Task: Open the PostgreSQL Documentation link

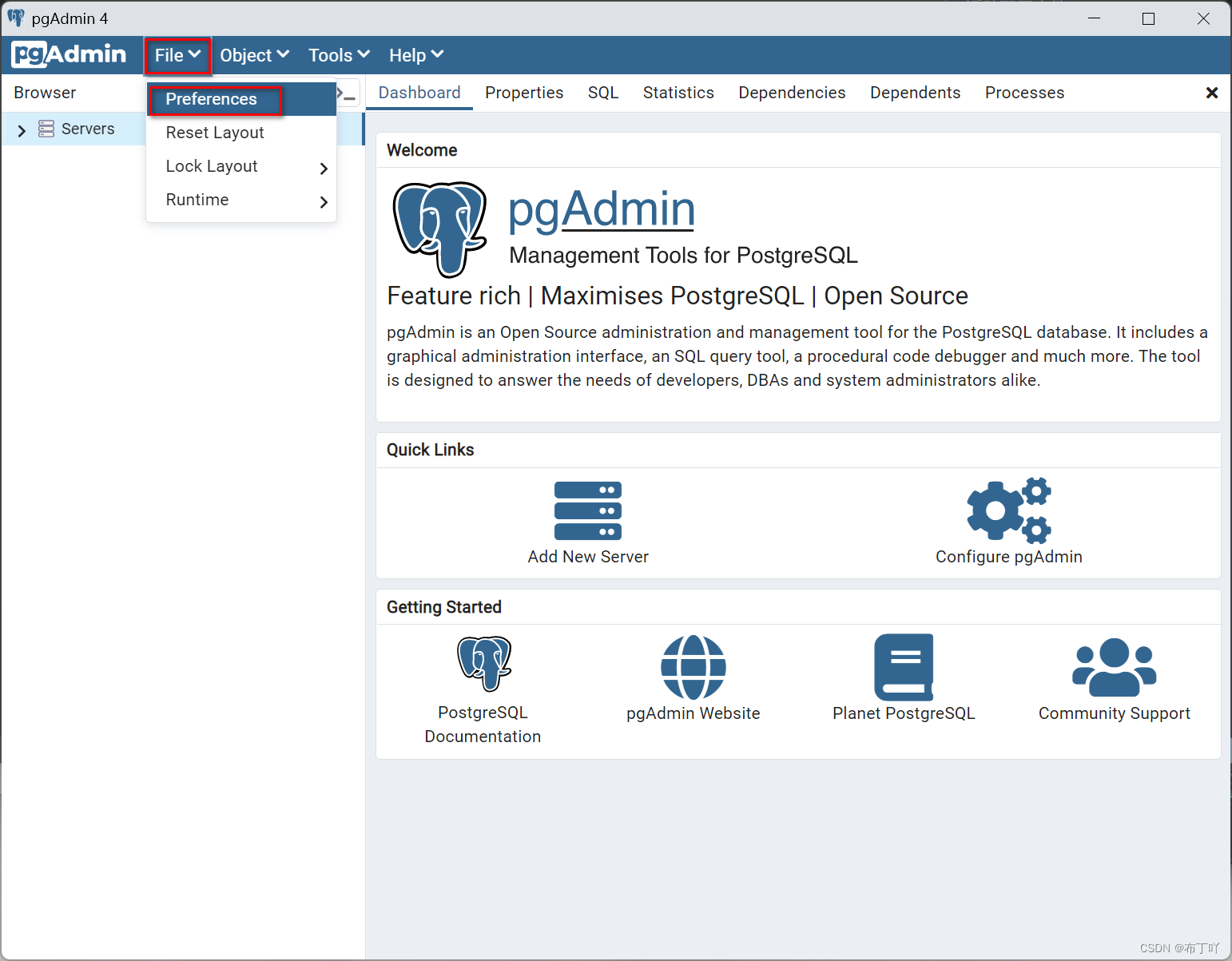Action: 483,725
